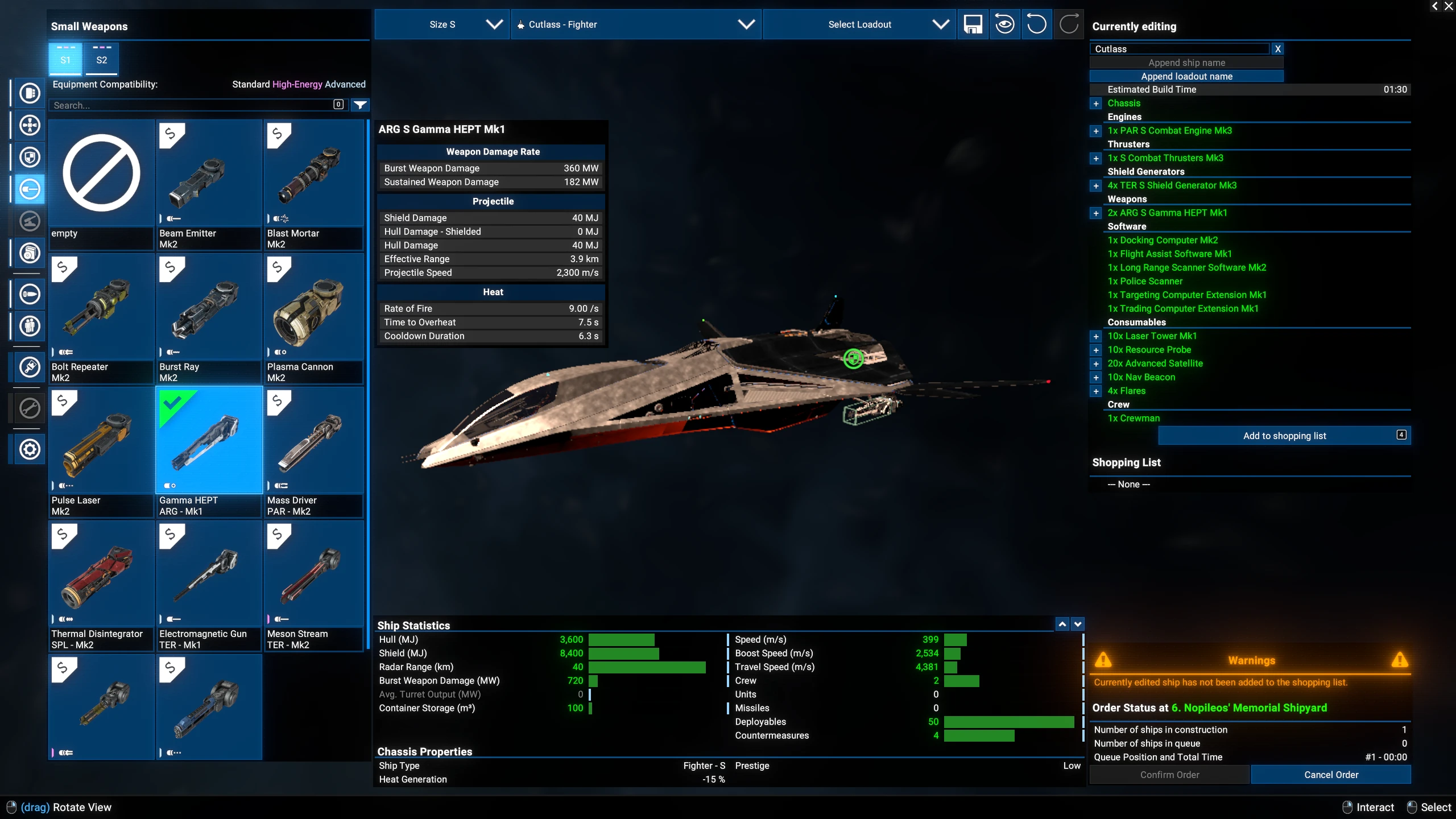Click the 1x Police Scanner entry
1456x819 pixels.
pyautogui.click(x=1145, y=281)
